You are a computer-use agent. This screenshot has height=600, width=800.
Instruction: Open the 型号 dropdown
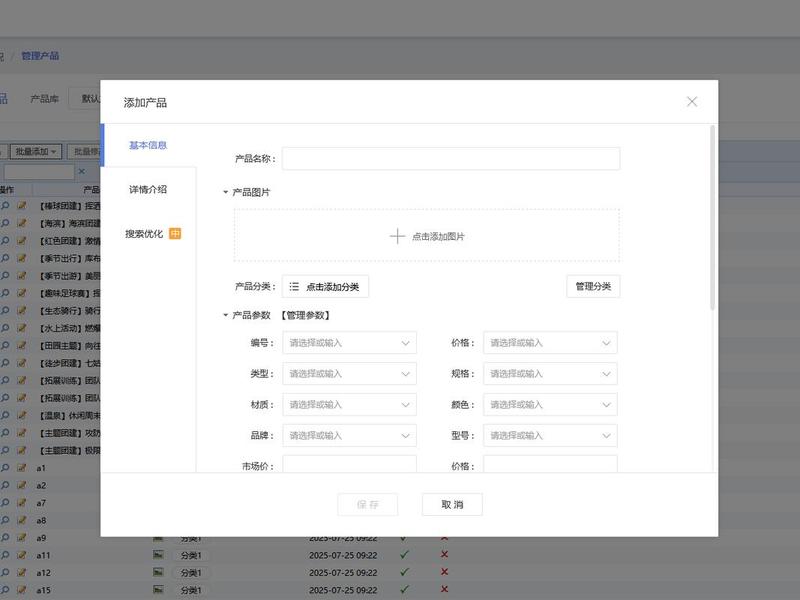pos(550,436)
